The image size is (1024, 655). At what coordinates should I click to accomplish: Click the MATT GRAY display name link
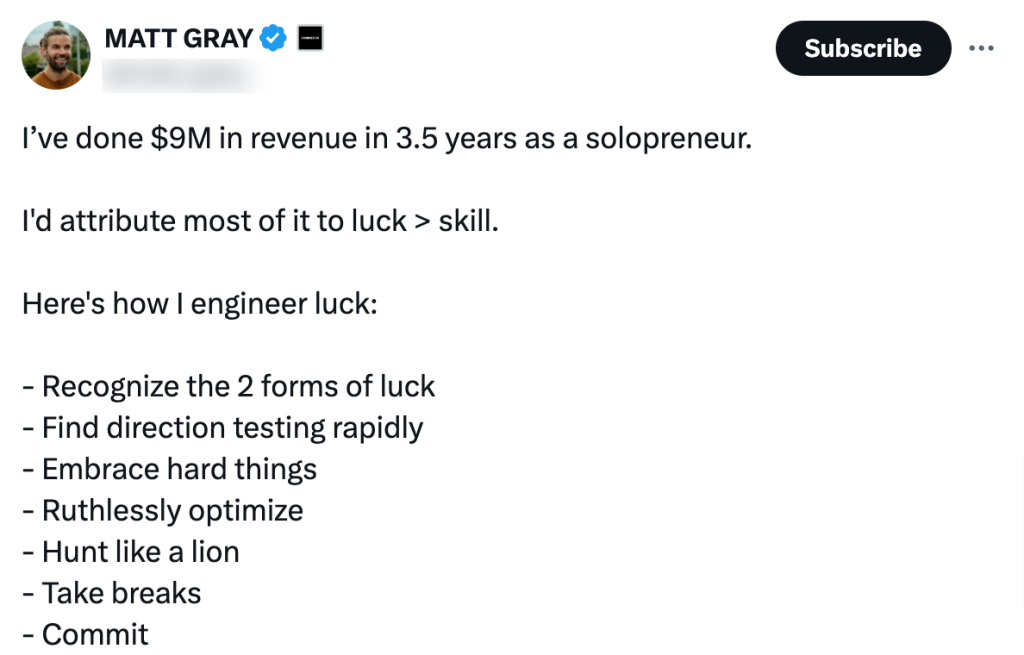point(178,38)
